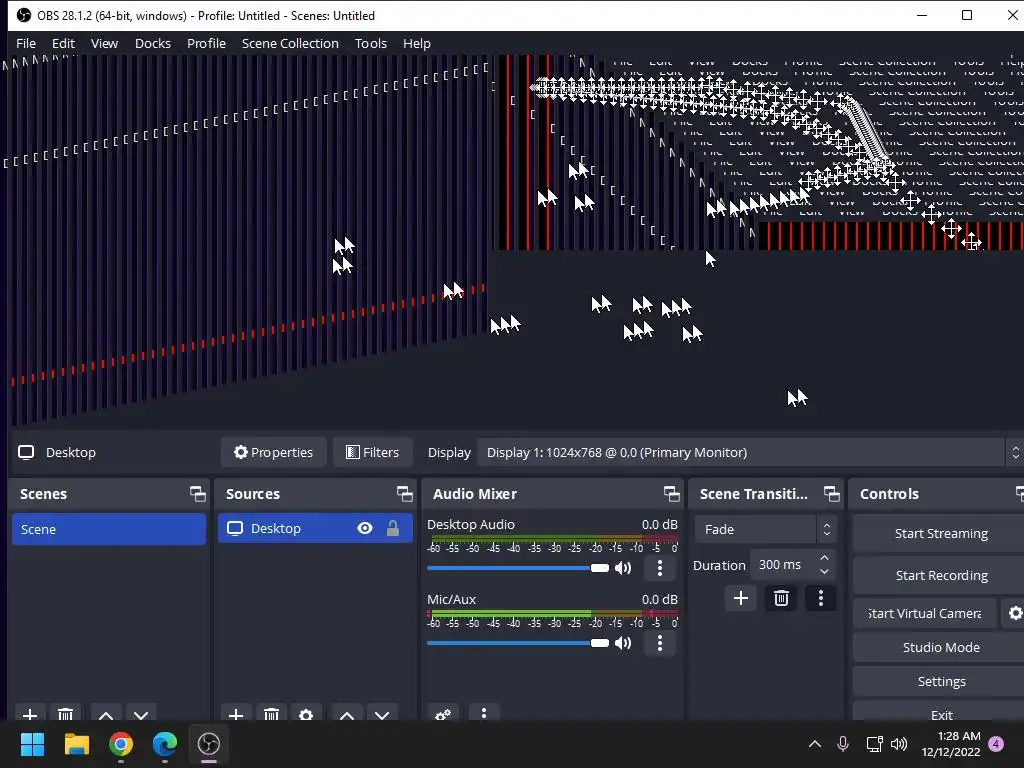Add a configurable transition plus icon

pyautogui.click(x=741, y=598)
